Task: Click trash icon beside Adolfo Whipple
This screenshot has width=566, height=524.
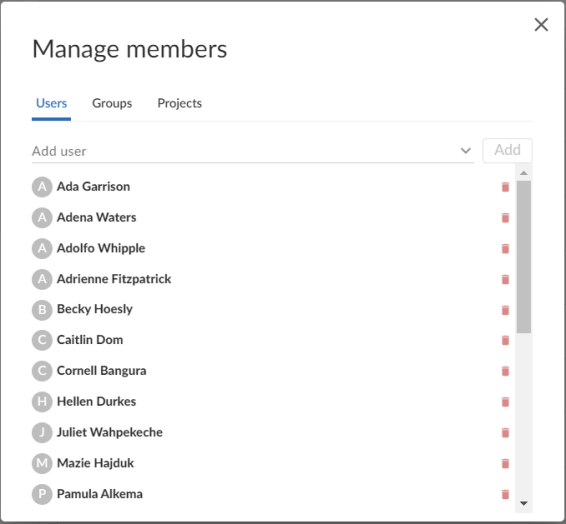Action: point(505,248)
